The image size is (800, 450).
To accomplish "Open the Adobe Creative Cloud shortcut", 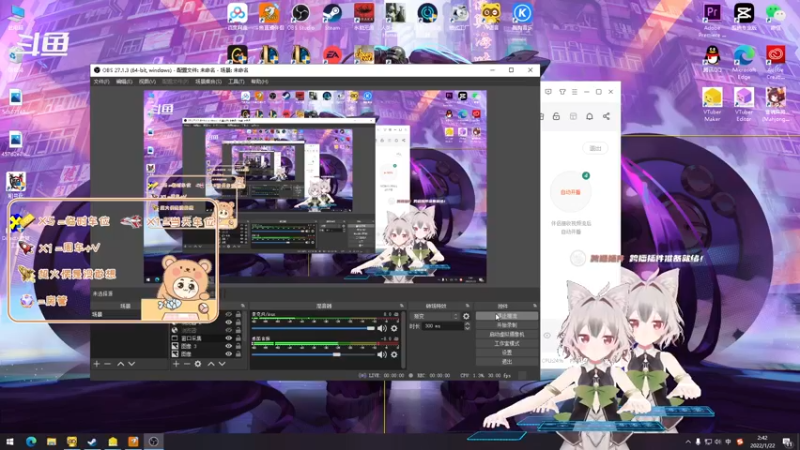I will tap(776, 62).
